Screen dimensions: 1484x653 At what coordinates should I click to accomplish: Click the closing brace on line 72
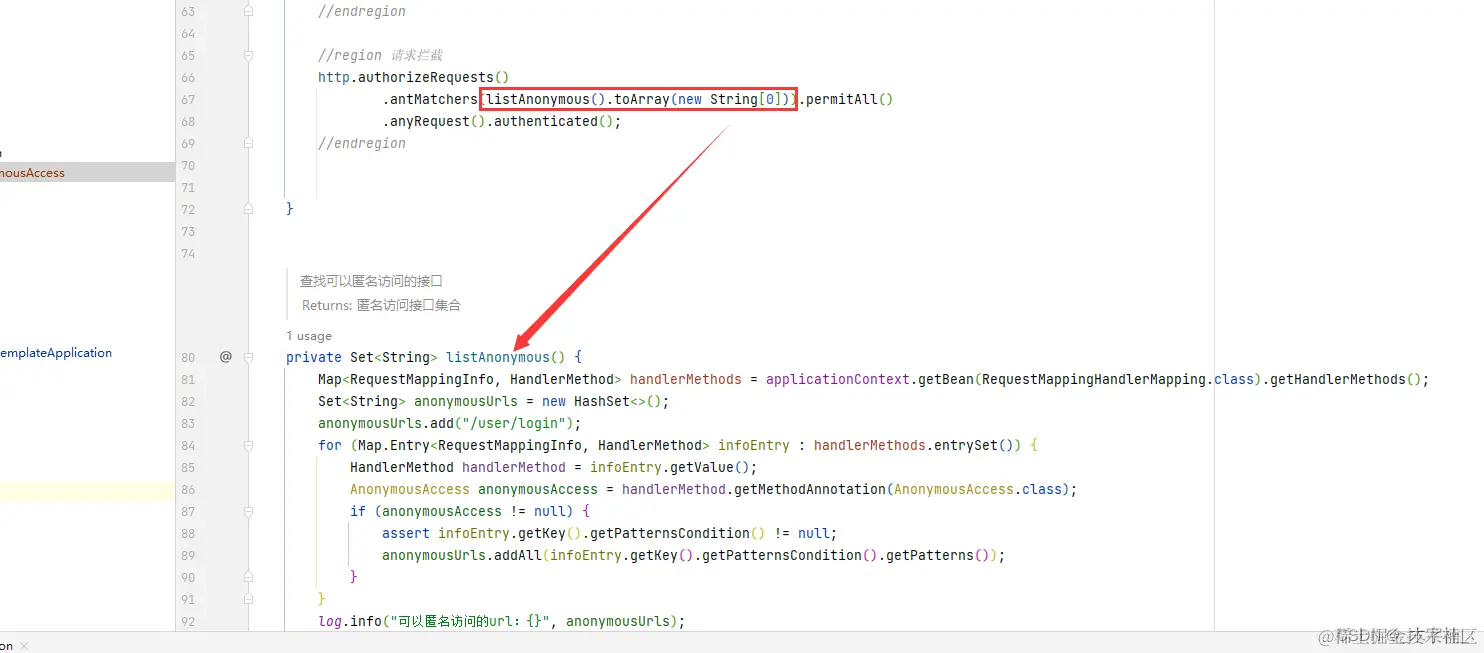click(x=290, y=209)
